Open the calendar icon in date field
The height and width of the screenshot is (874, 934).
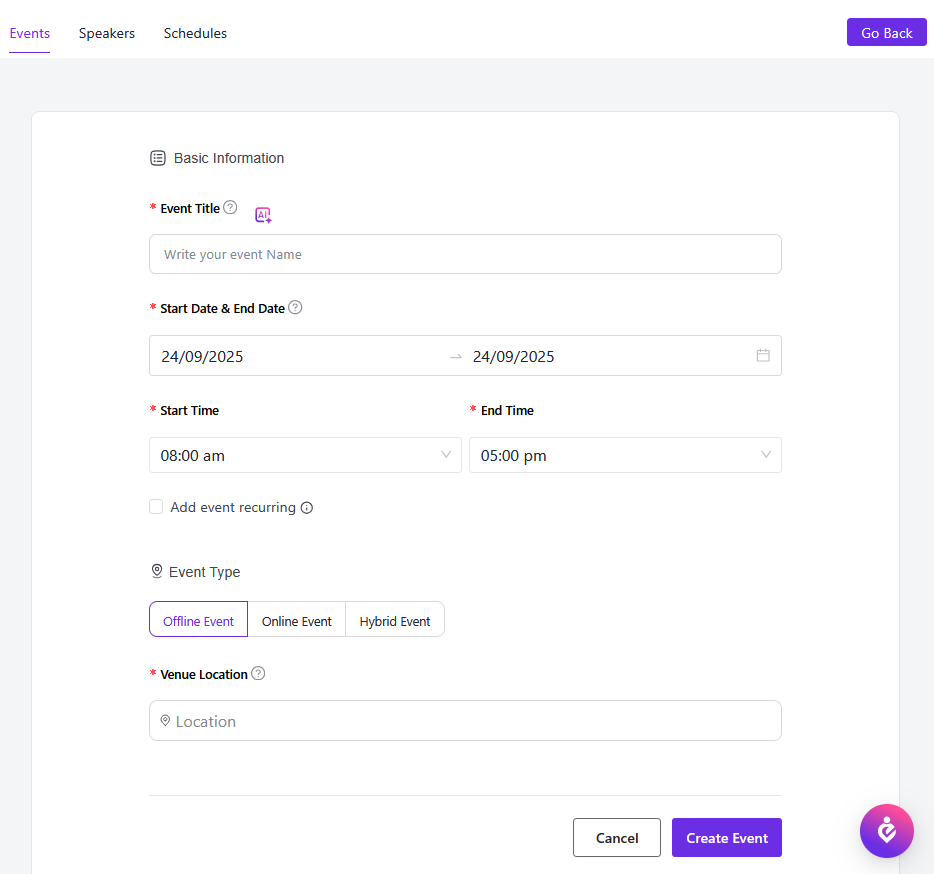[x=763, y=355]
